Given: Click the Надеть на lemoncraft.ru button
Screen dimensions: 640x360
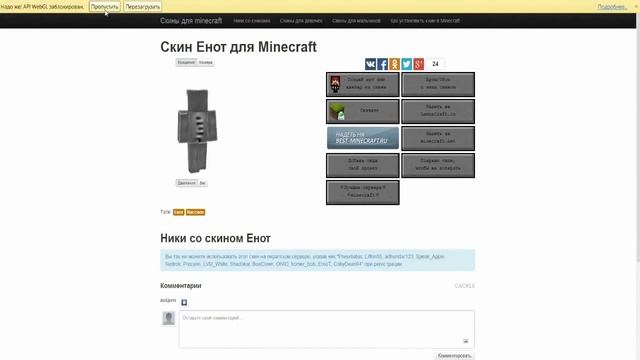Looking at the screenshot, I should tap(438, 111).
